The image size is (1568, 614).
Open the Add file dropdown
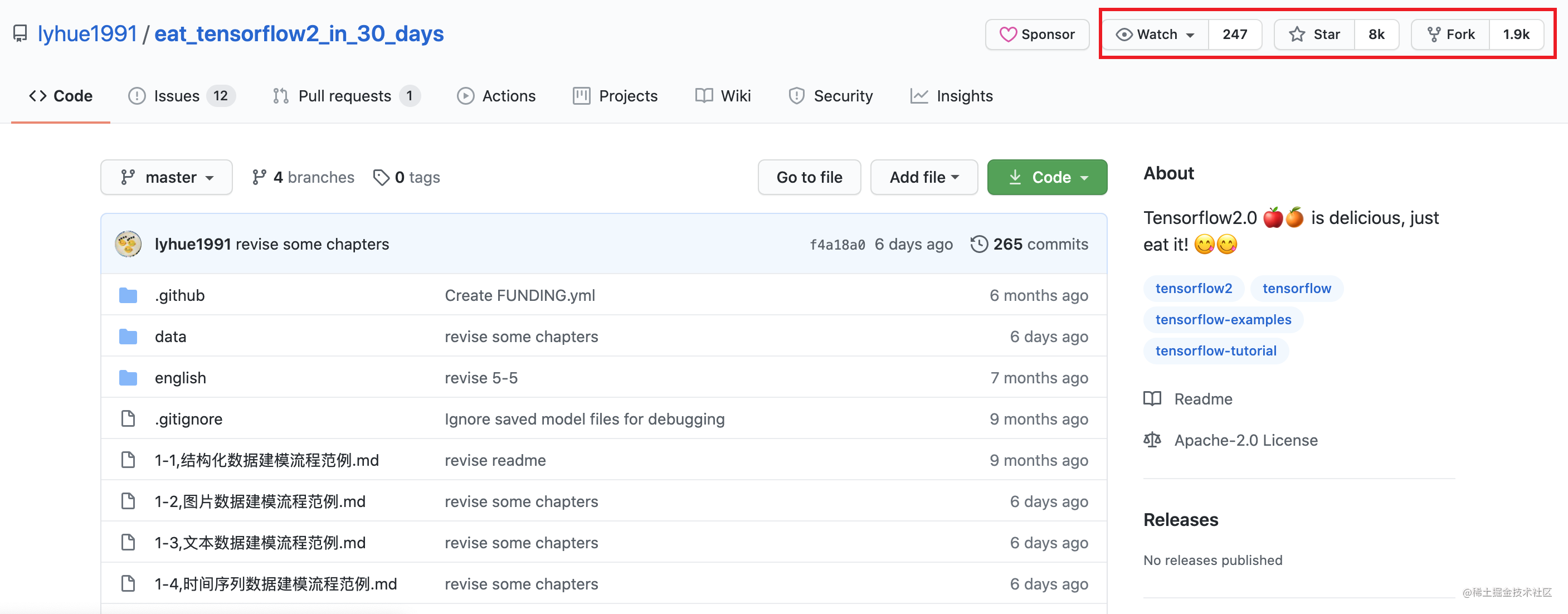click(x=923, y=177)
